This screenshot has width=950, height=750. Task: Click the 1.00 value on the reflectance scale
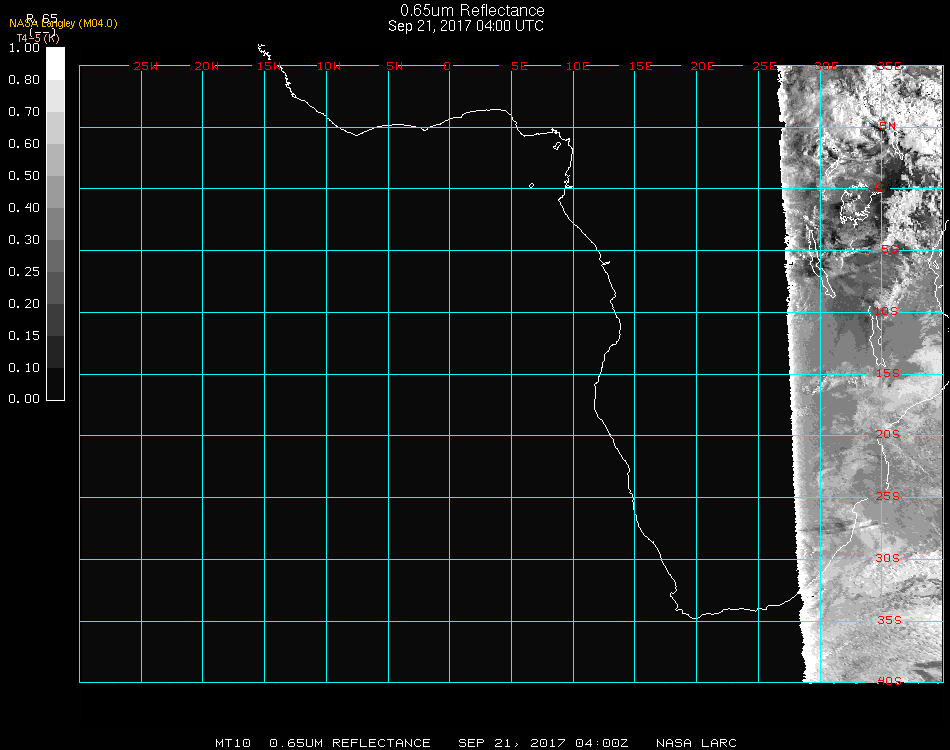click(x=23, y=48)
